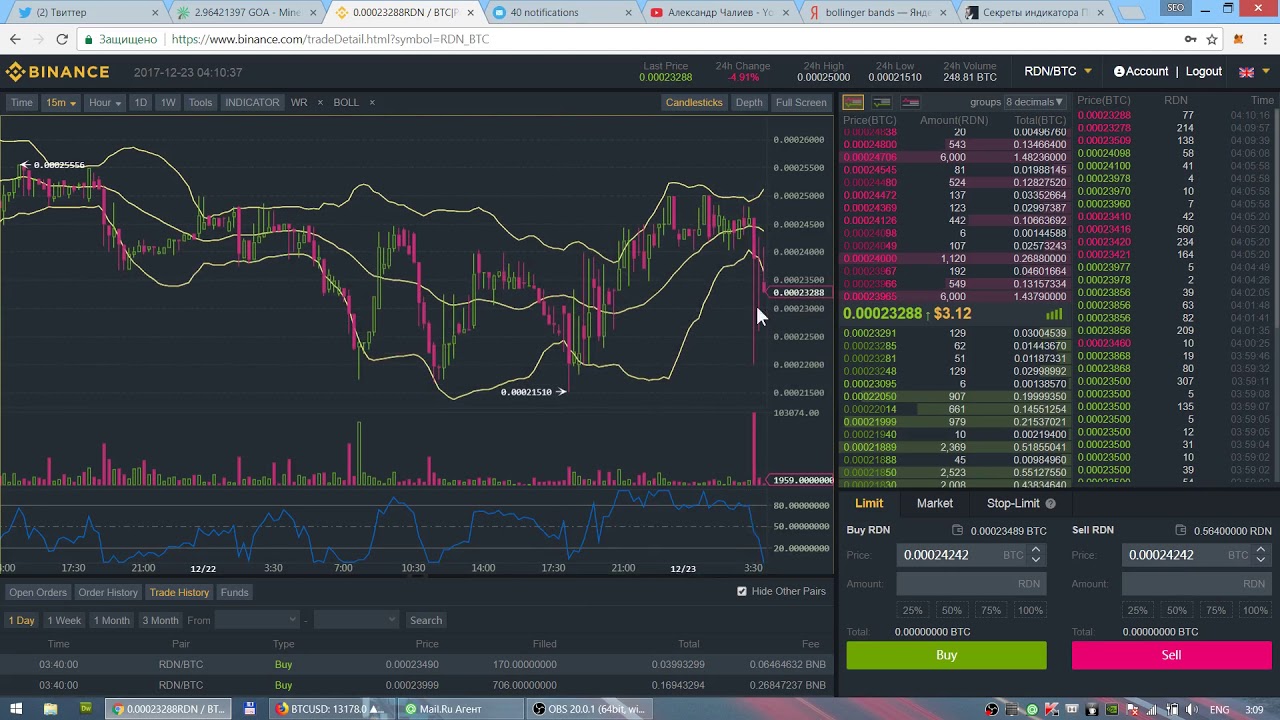This screenshot has width=1280, height=720.
Task: Bookmark page with the star icon
Action: [x=1212, y=39]
